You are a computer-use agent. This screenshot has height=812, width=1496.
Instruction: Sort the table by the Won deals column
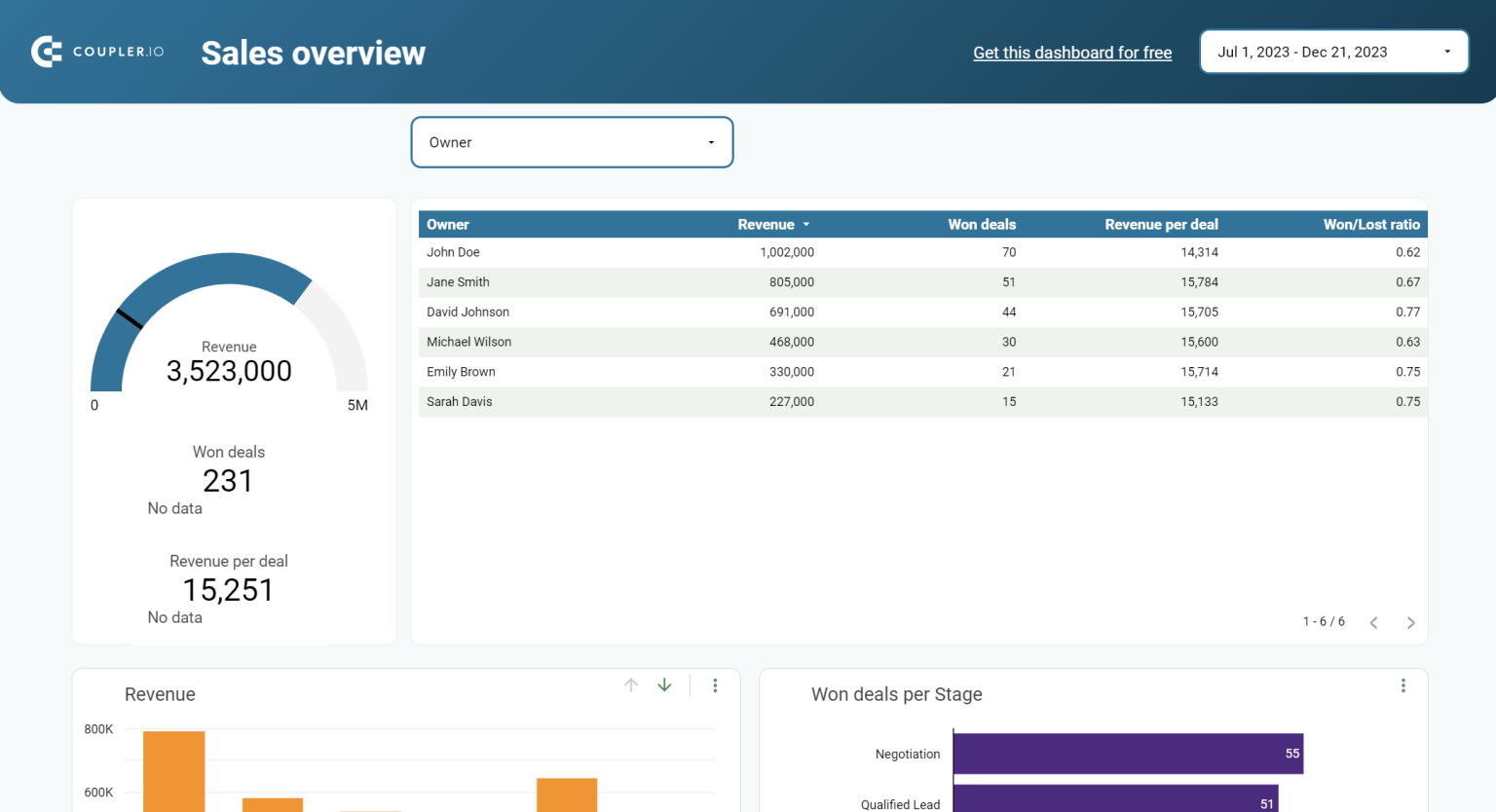pyautogui.click(x=982, y=224)
